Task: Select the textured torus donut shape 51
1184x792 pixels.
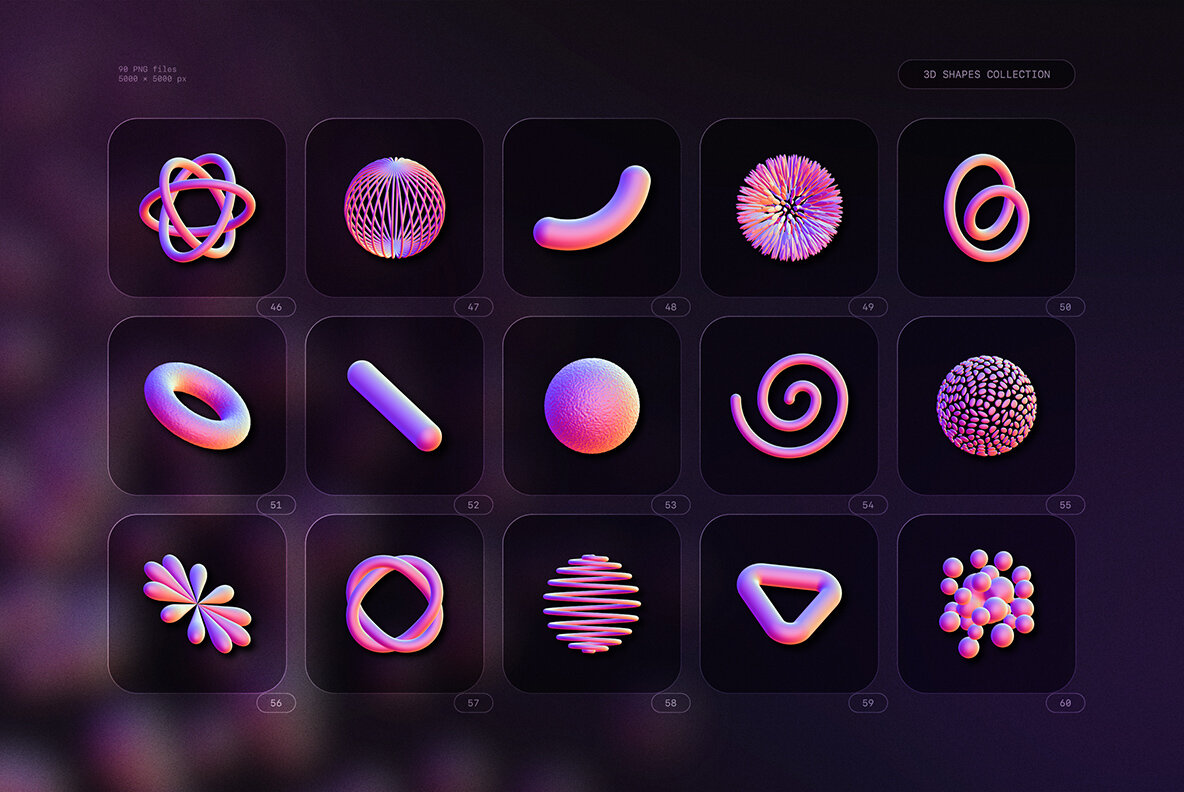Action: [x=197, y=405]
